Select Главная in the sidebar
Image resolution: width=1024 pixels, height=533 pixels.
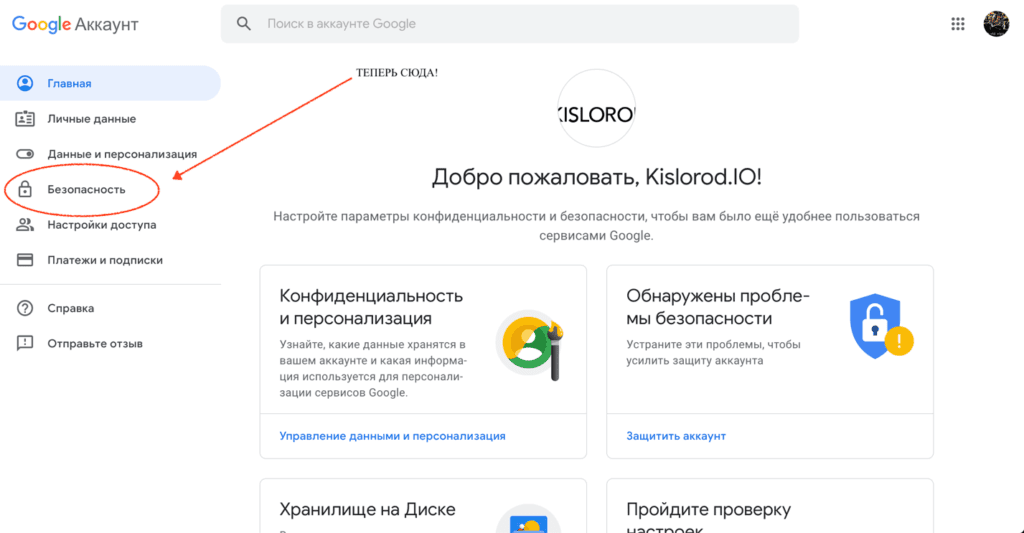pyautogui.click(x=69, y=84)
